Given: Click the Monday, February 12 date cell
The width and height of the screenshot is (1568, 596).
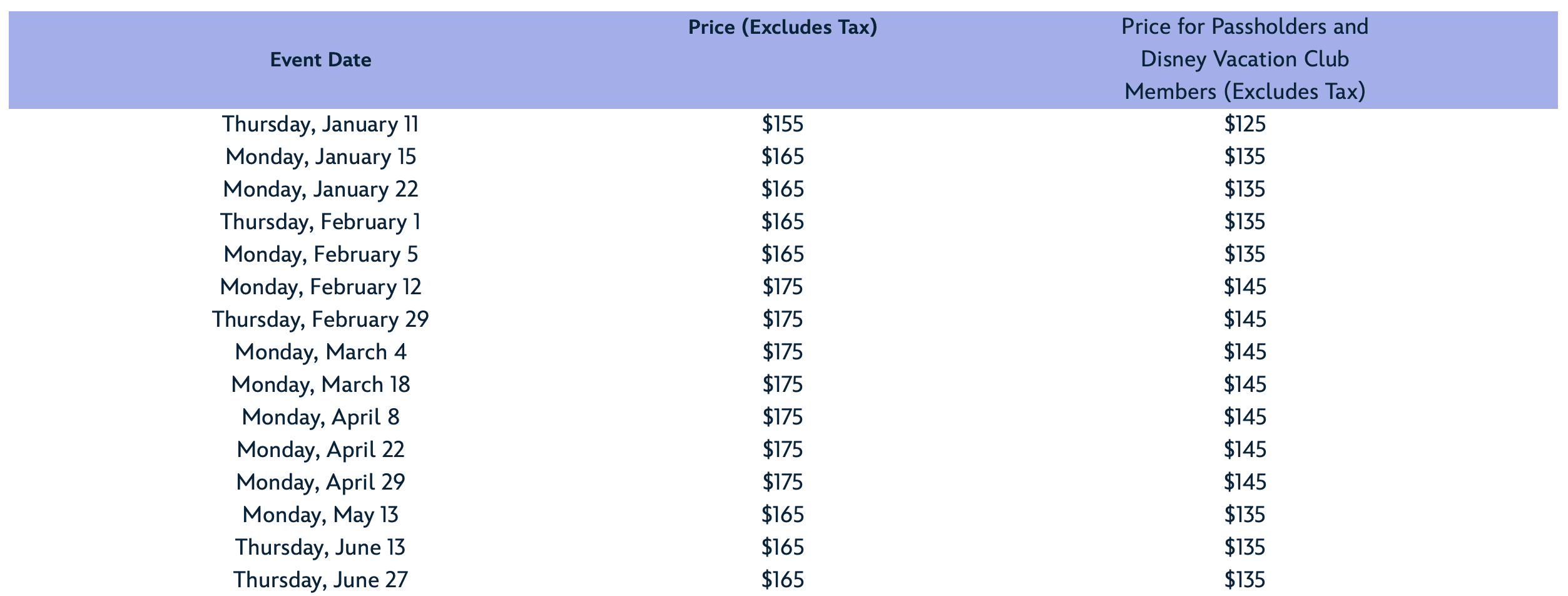Looking at the screenshot, I should [320, 287].
